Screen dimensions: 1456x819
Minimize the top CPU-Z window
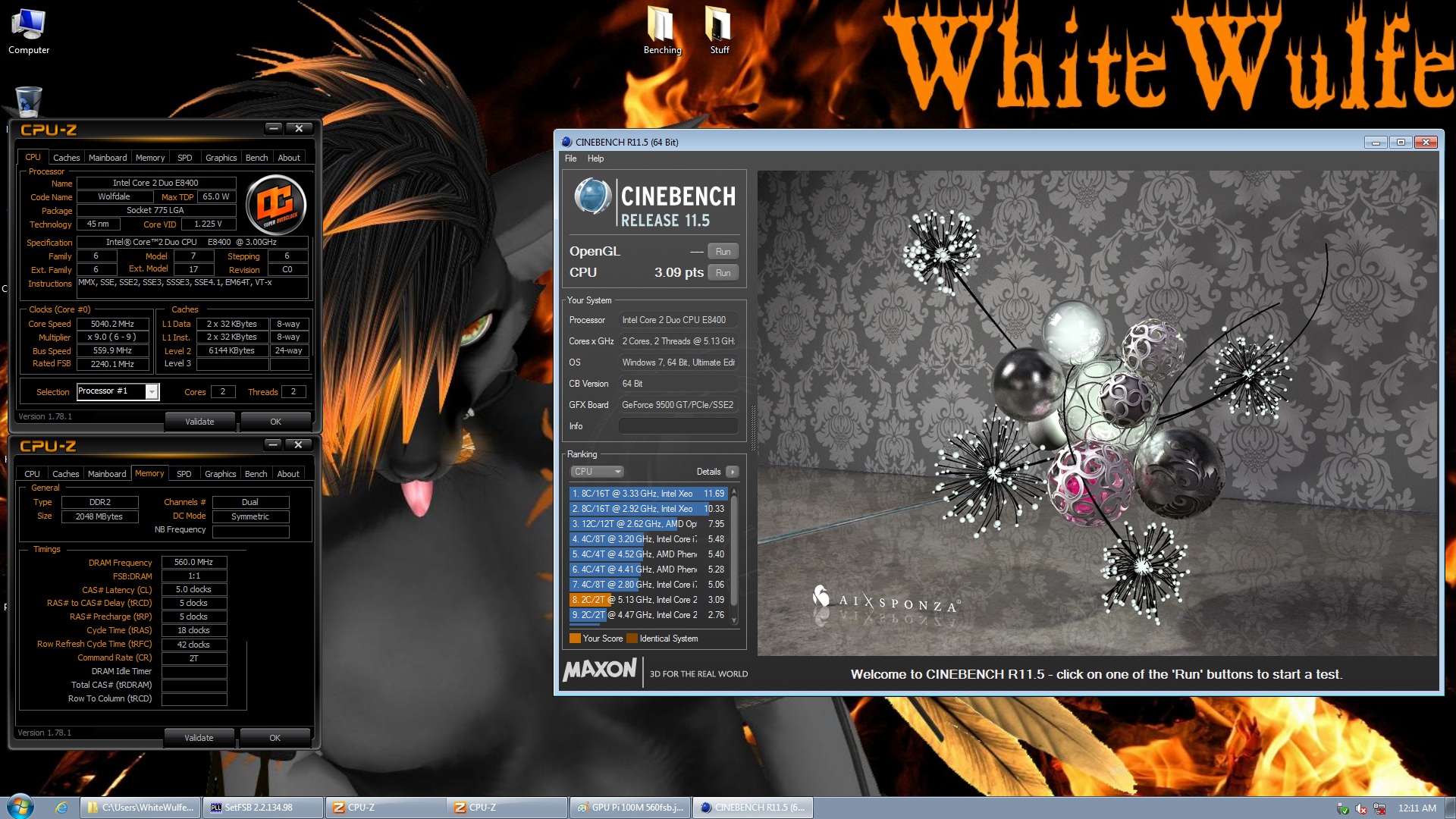pyautogui.click(x=274, y=128)
